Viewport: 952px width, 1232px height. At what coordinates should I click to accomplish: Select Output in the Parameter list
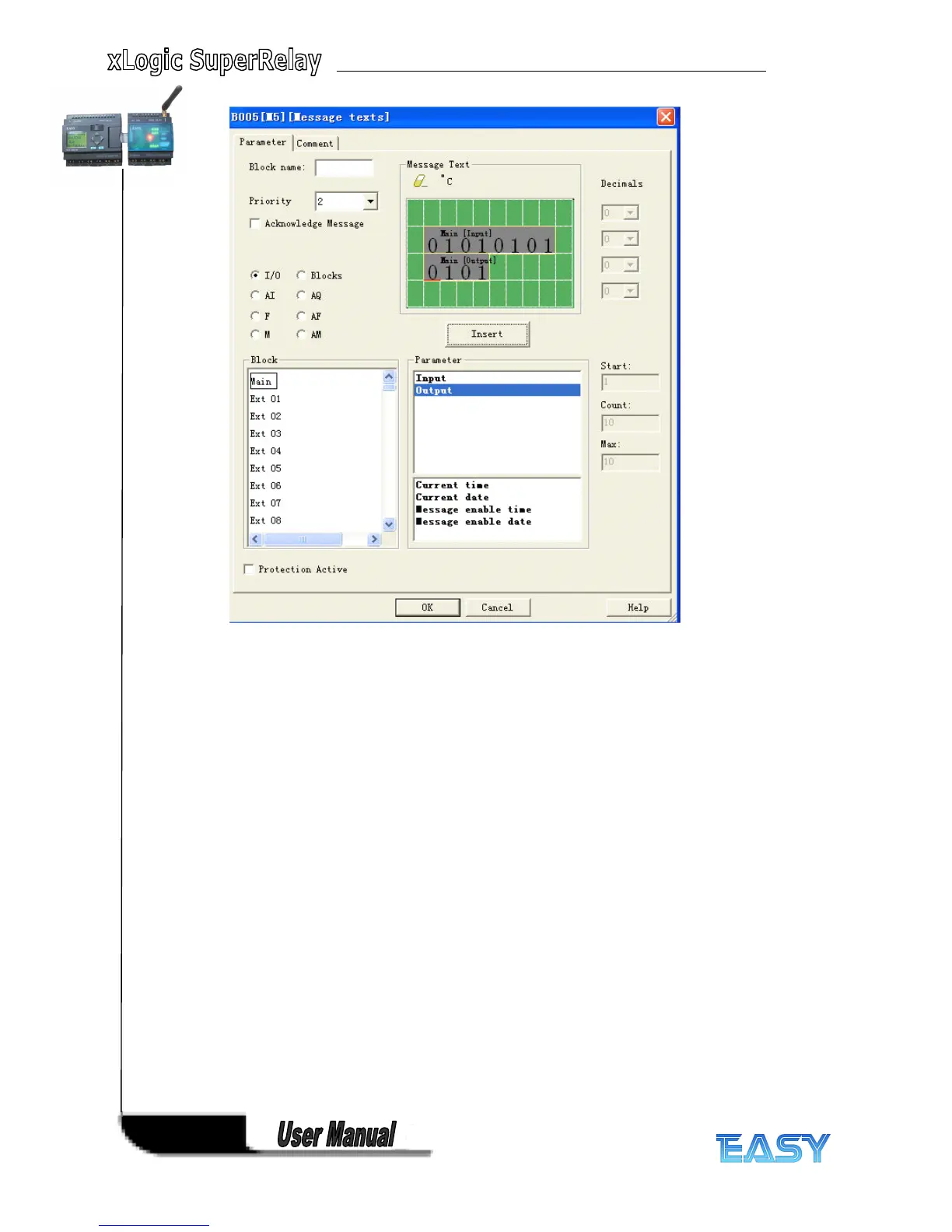tap(497, 390)
